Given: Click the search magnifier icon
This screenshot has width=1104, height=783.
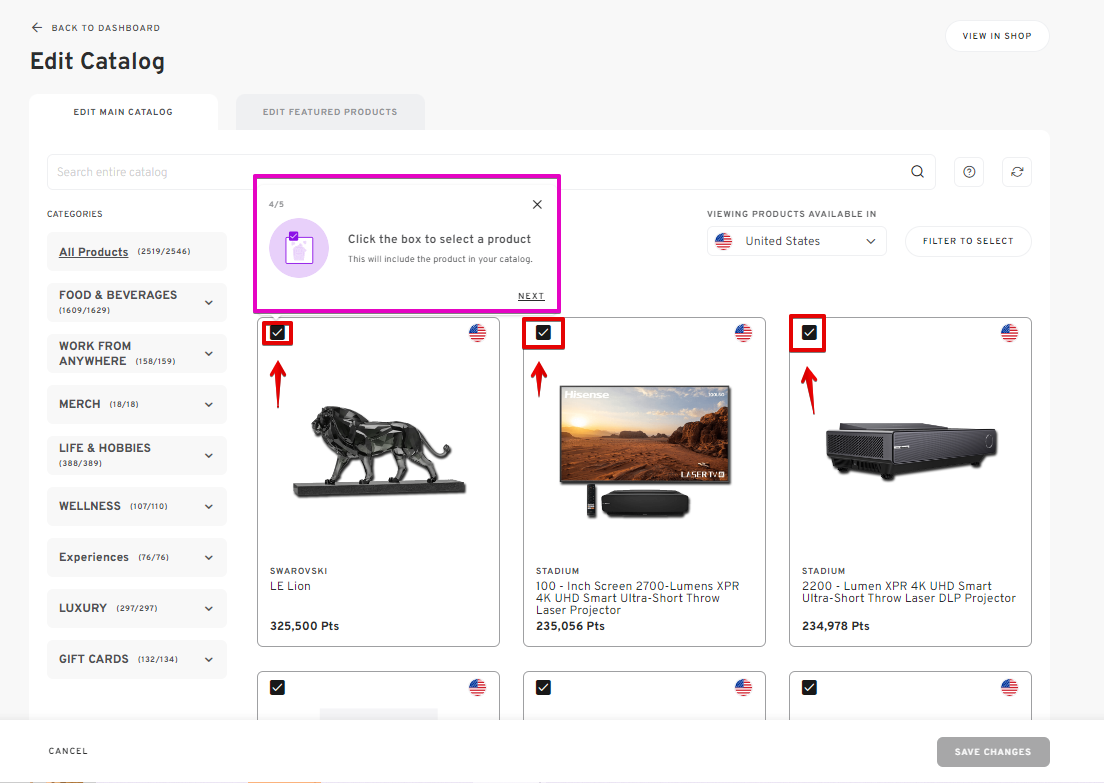Looking at the screenshot, I should 917,172.
